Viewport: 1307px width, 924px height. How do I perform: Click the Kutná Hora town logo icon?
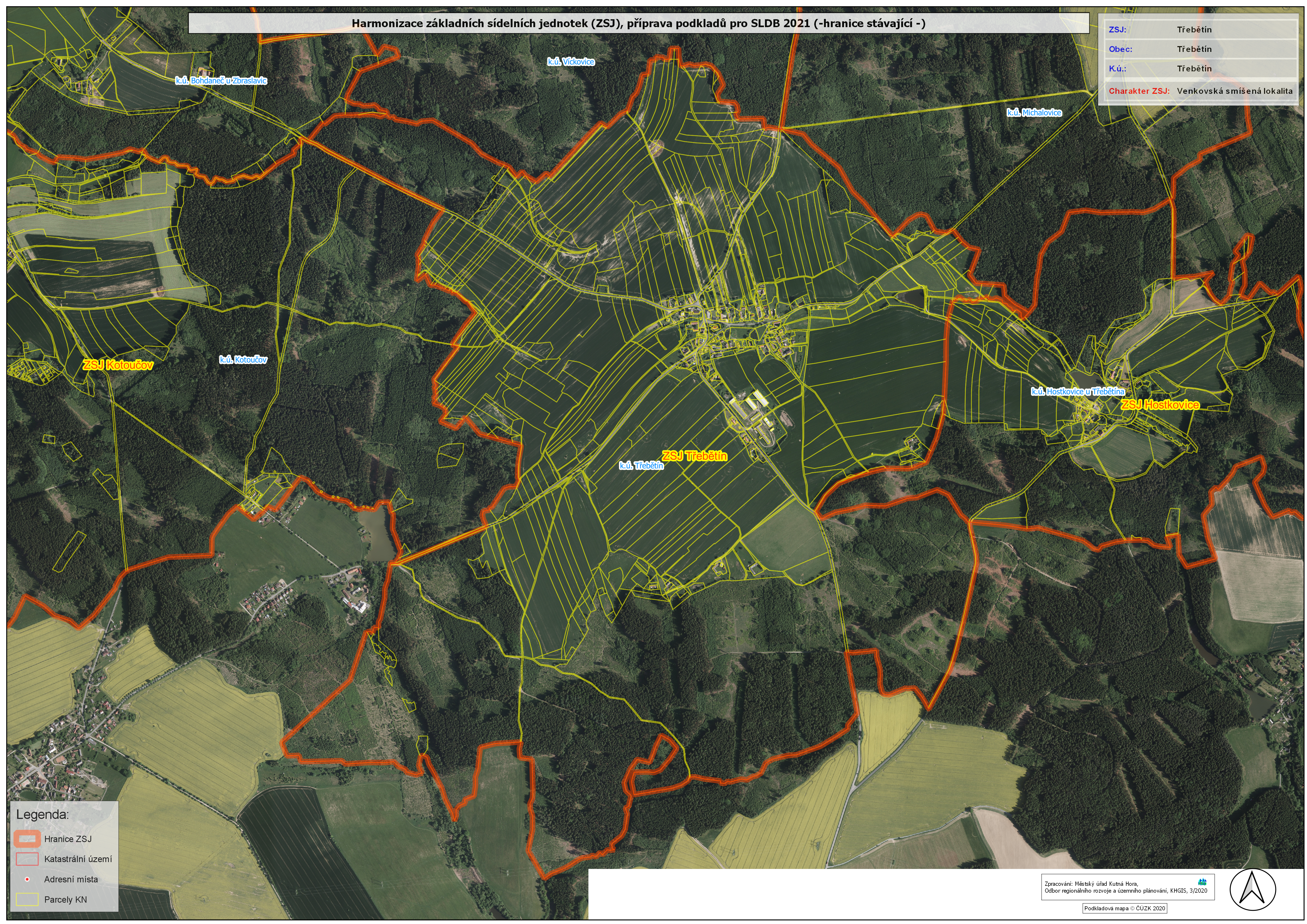[1202, 882]
